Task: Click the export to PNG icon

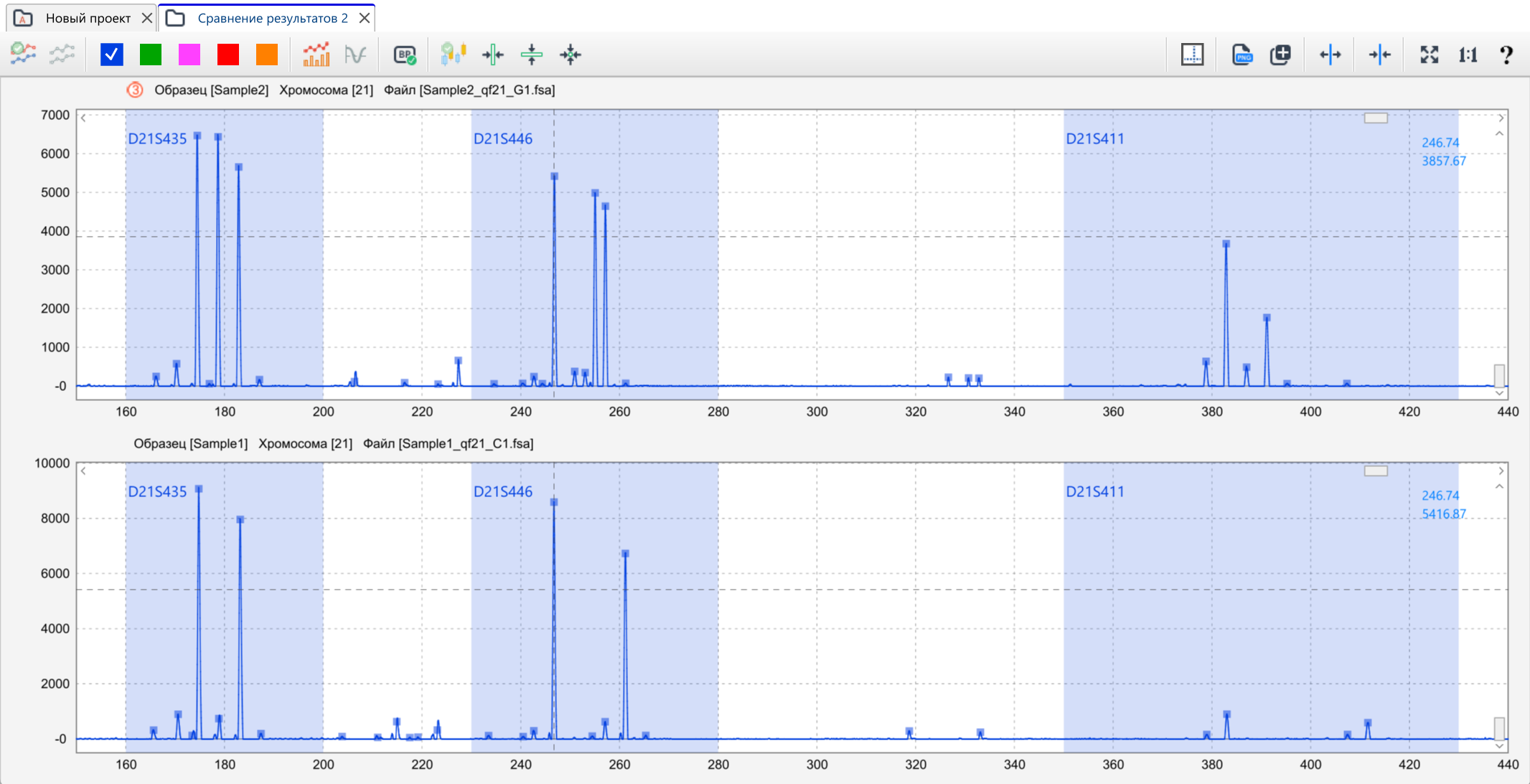Action: tap(1242, 55)
